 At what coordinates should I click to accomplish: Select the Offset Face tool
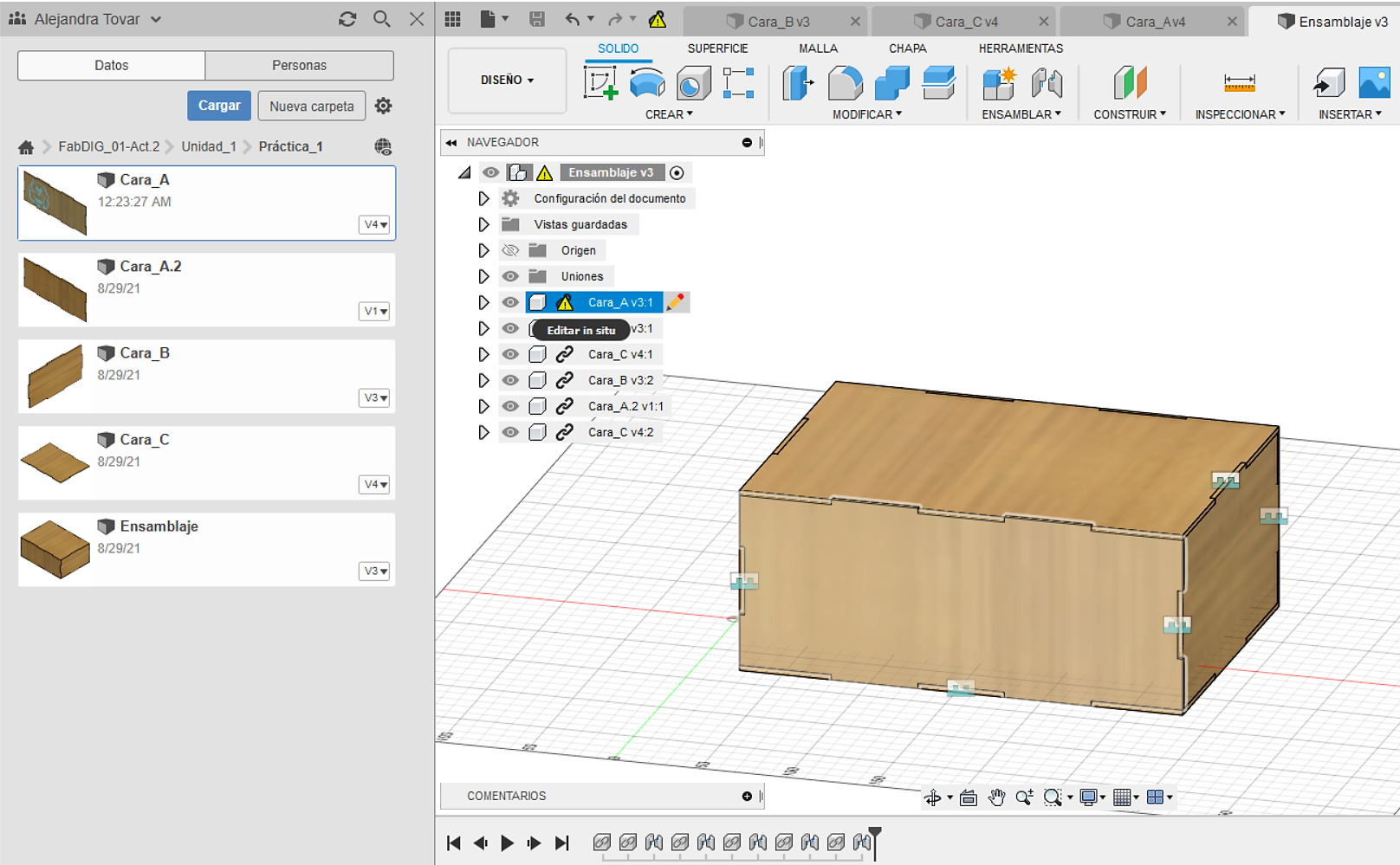(938, 84)
